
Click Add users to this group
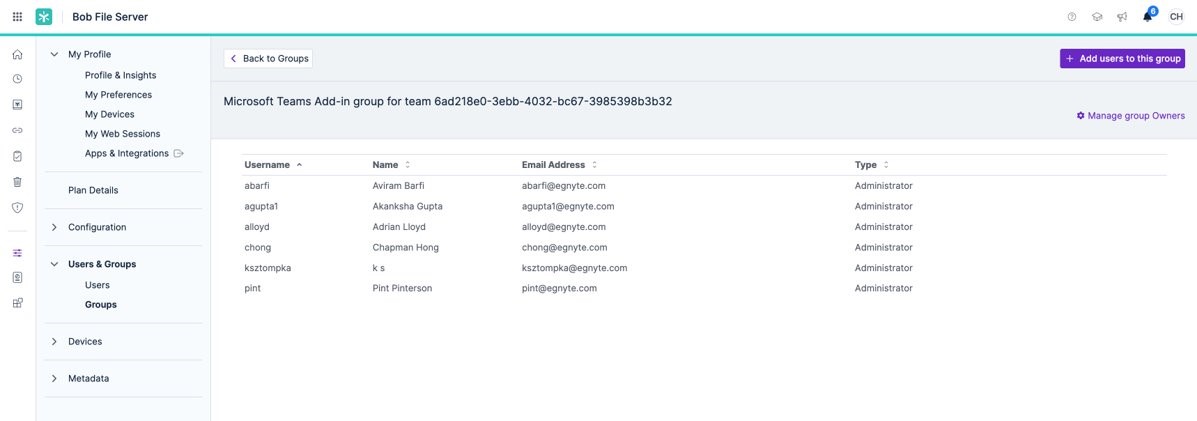1122,59
